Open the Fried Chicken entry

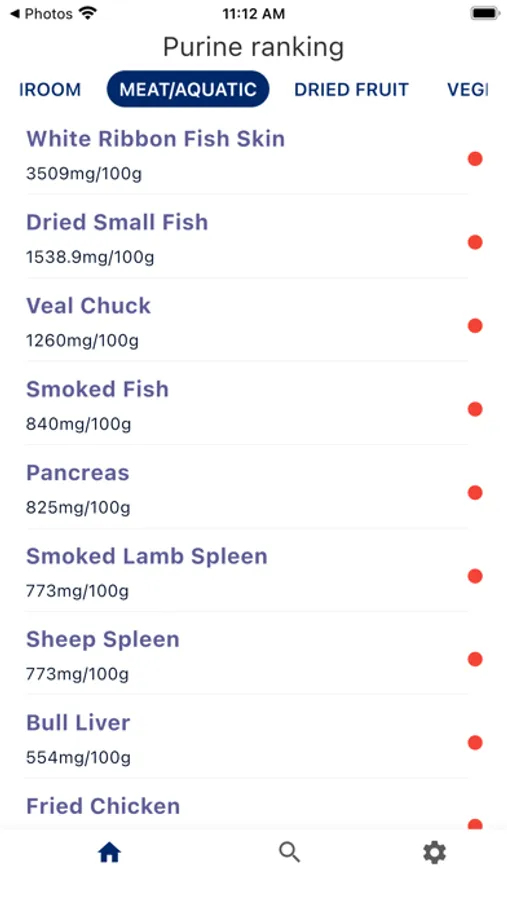point(253,806)
